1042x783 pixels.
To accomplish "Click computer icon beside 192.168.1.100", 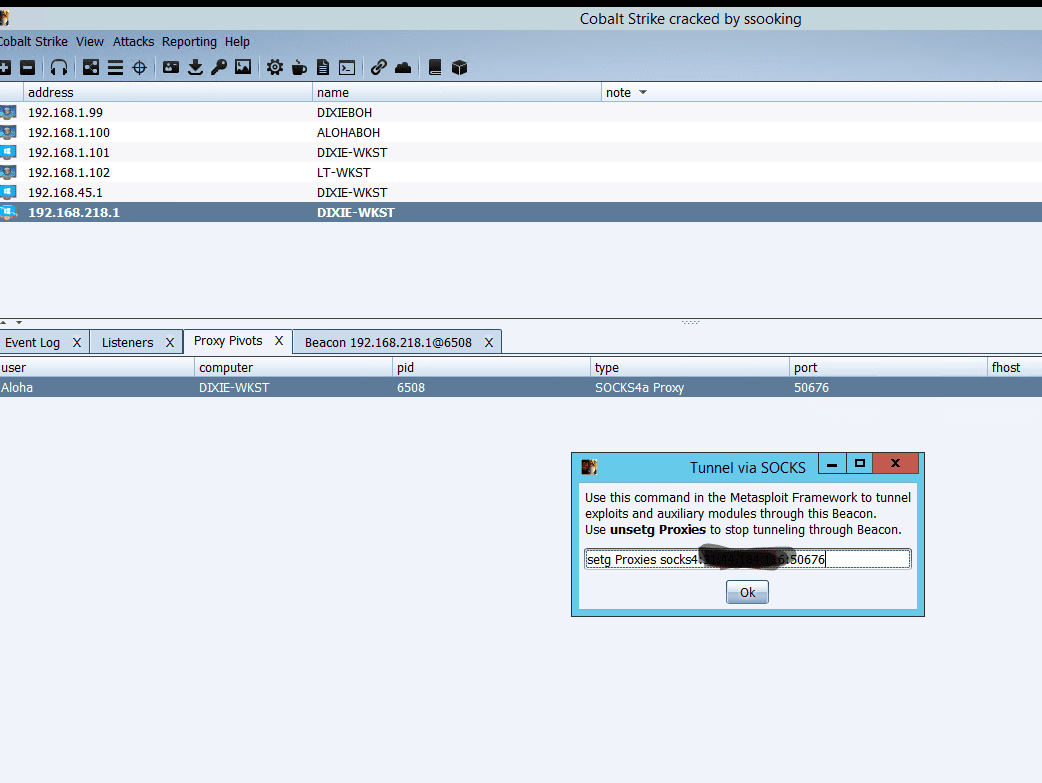I will [x=8, y=132].
